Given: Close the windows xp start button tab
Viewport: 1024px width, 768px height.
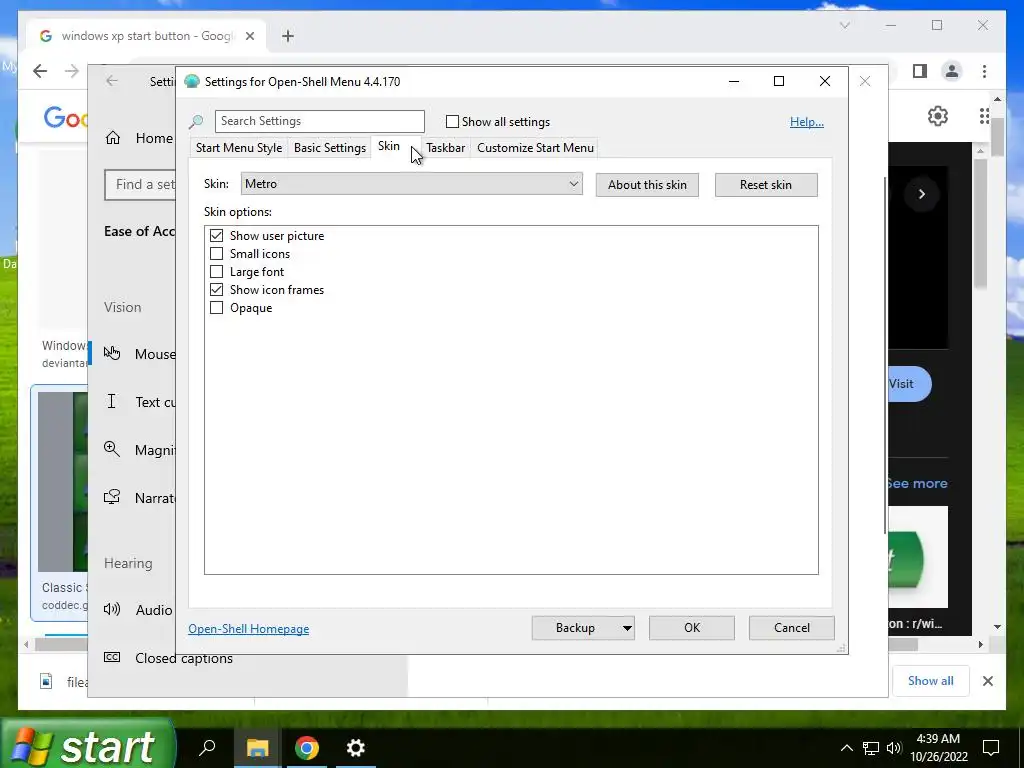Looking at the screenshot, I should click(249, 36).
